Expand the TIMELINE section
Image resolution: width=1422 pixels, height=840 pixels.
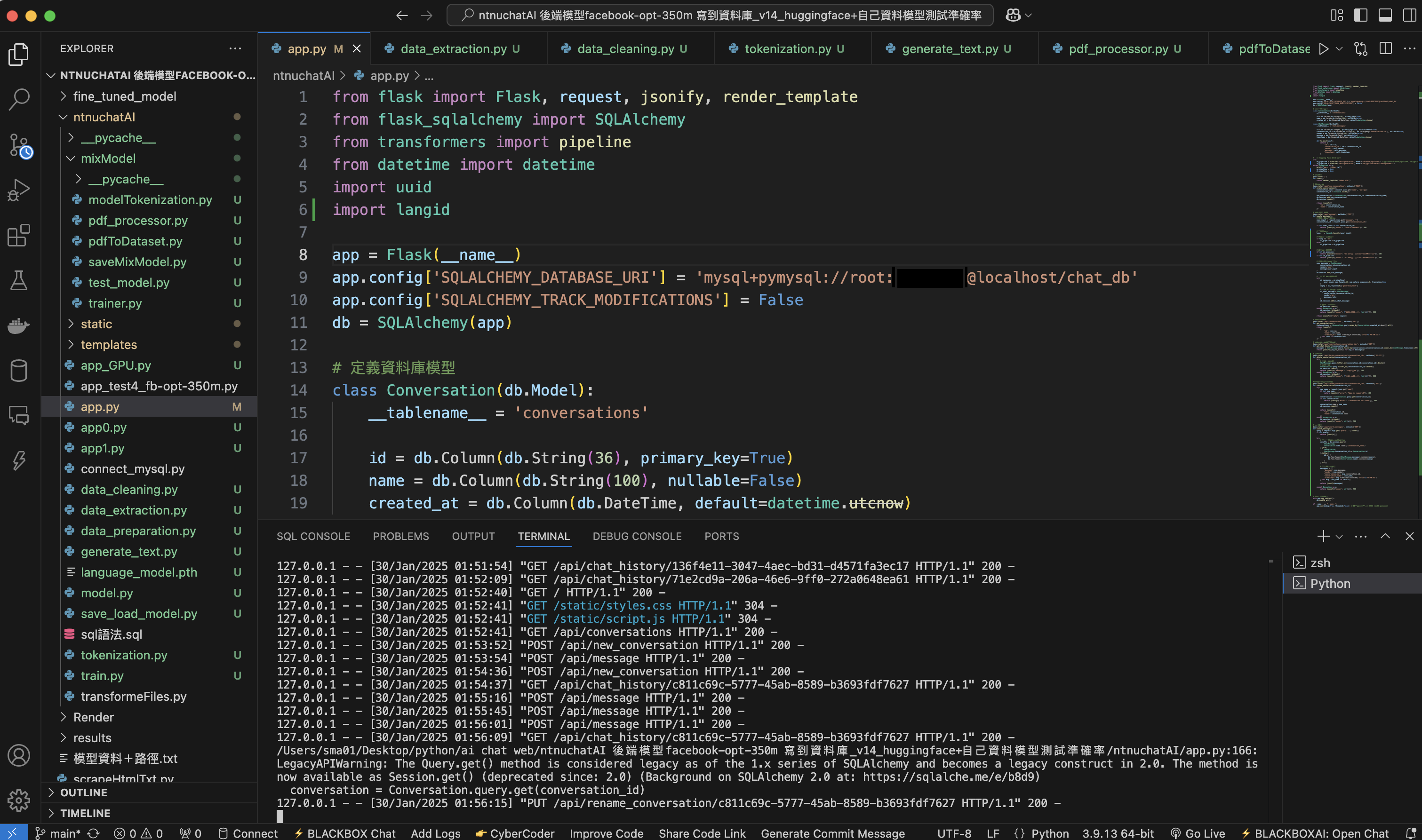85,813
